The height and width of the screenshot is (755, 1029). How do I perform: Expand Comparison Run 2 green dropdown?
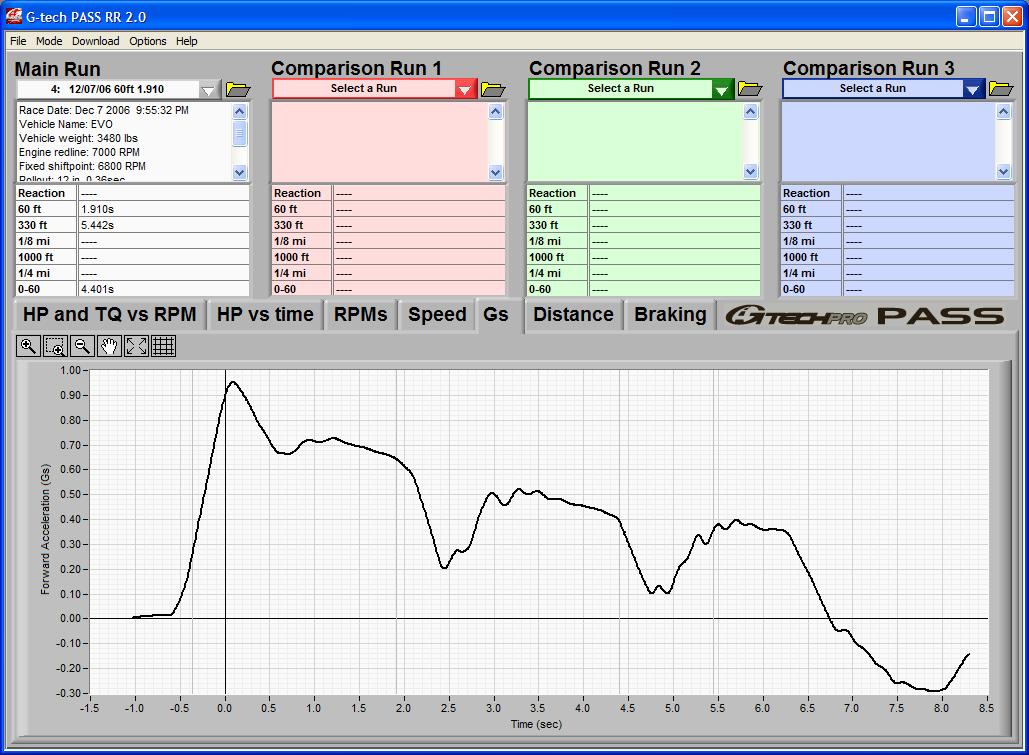tap(722, 90)
